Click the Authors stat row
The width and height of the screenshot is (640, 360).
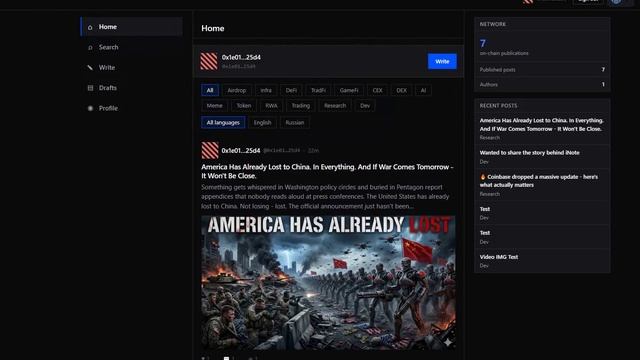click(x=542, y=84)
